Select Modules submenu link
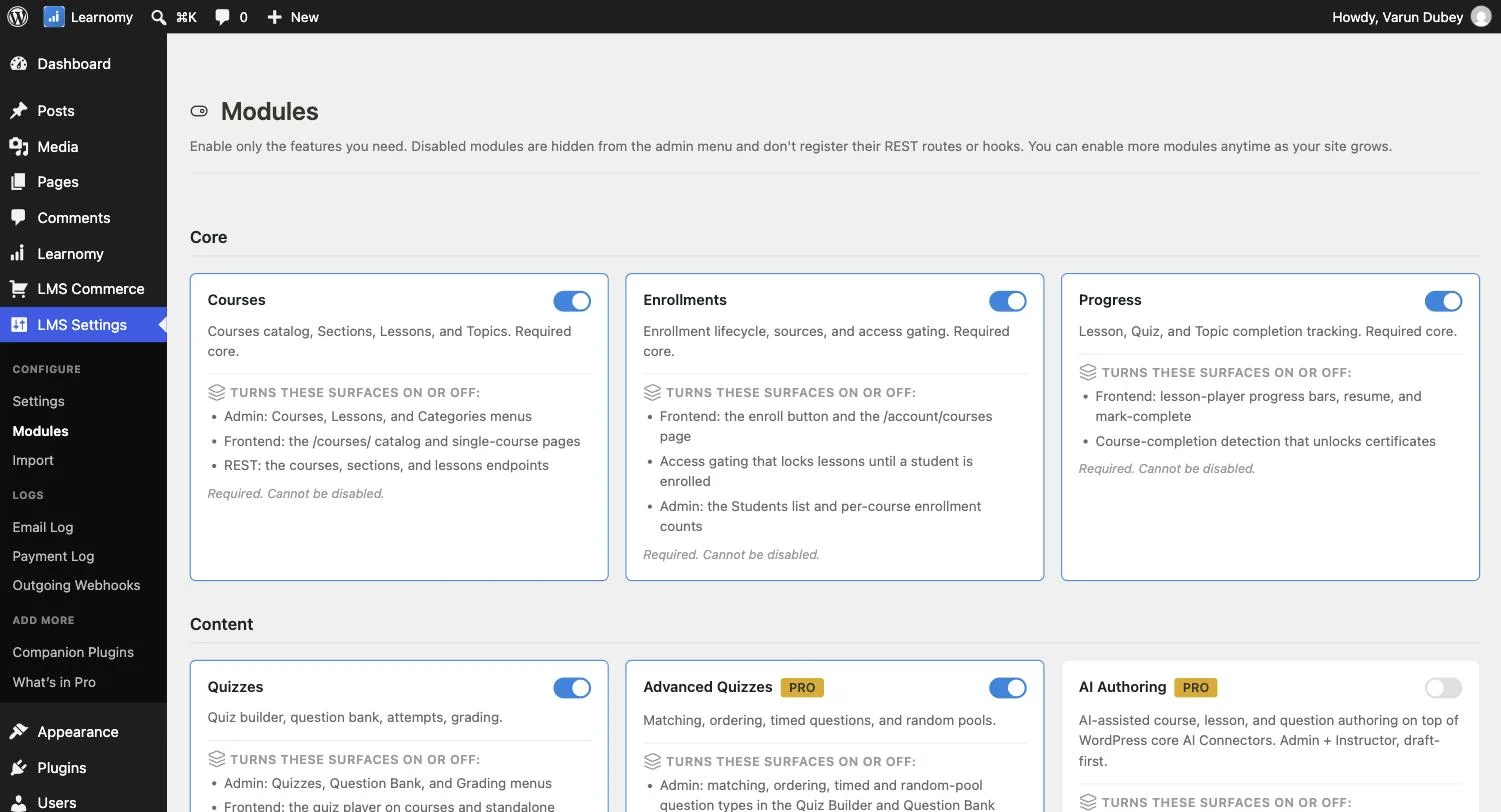This screenshot has height=812, width=1501. [40, 431]
